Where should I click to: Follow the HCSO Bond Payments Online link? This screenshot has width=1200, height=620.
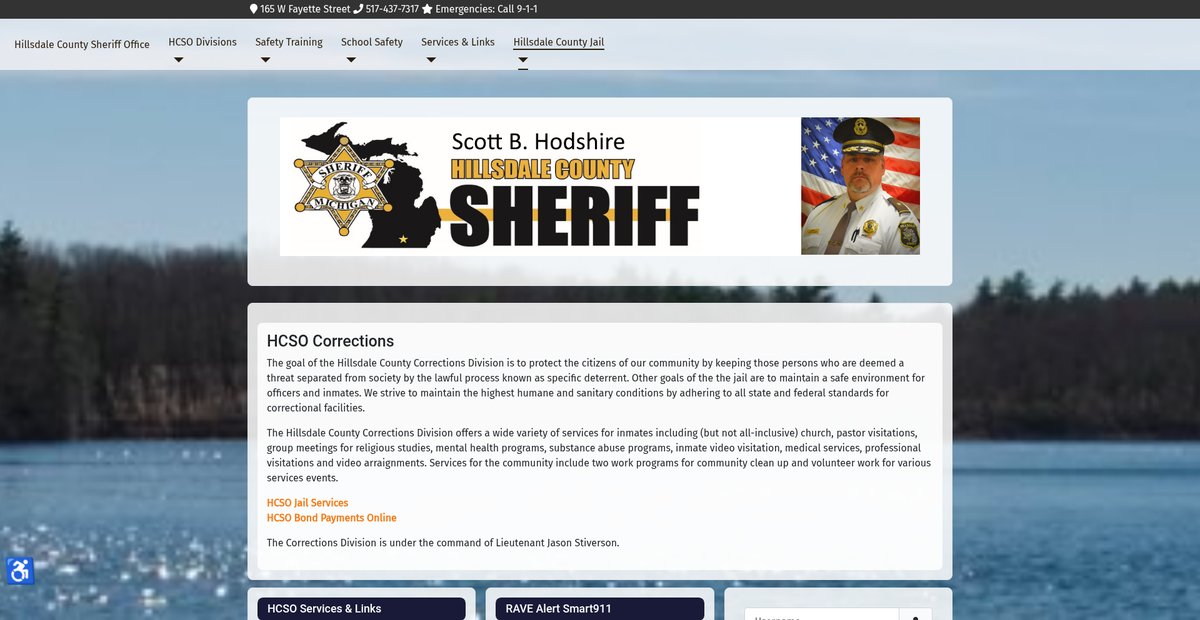click(332, 518)
